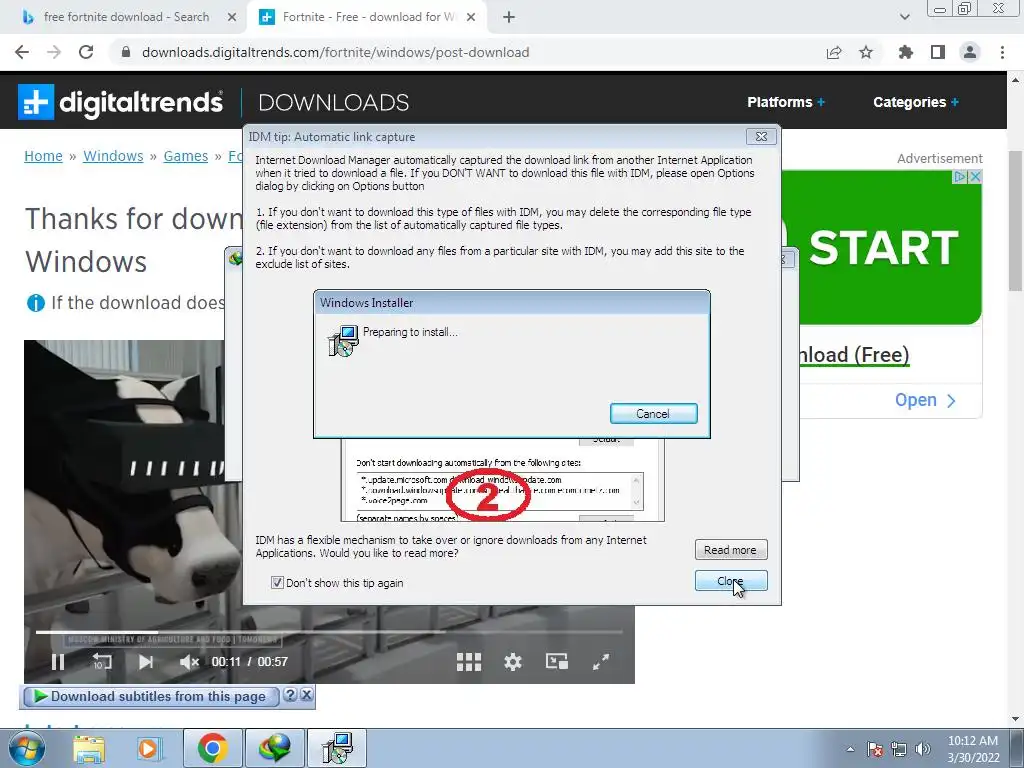Toggle picture-in-picture mode on the video
This screenshot has width=1024, height=768.
(x=556, y=662)
